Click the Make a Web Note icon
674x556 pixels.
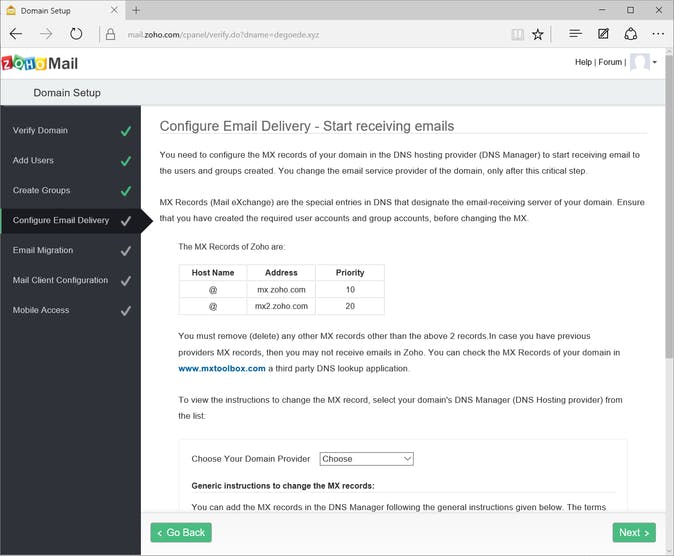(603, 33)
